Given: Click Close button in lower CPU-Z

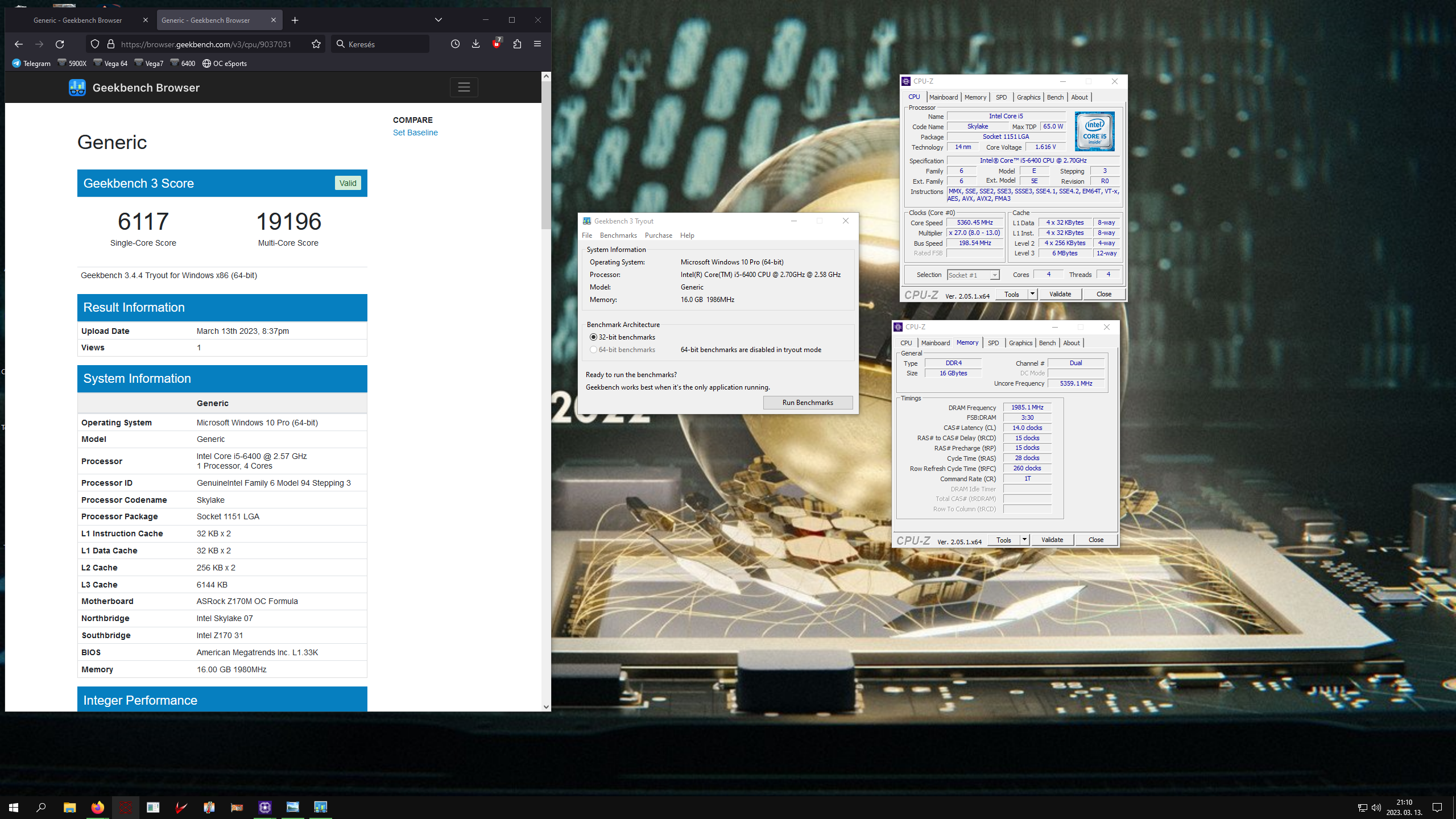Looking at the screenshot, I should [1096, 540].
